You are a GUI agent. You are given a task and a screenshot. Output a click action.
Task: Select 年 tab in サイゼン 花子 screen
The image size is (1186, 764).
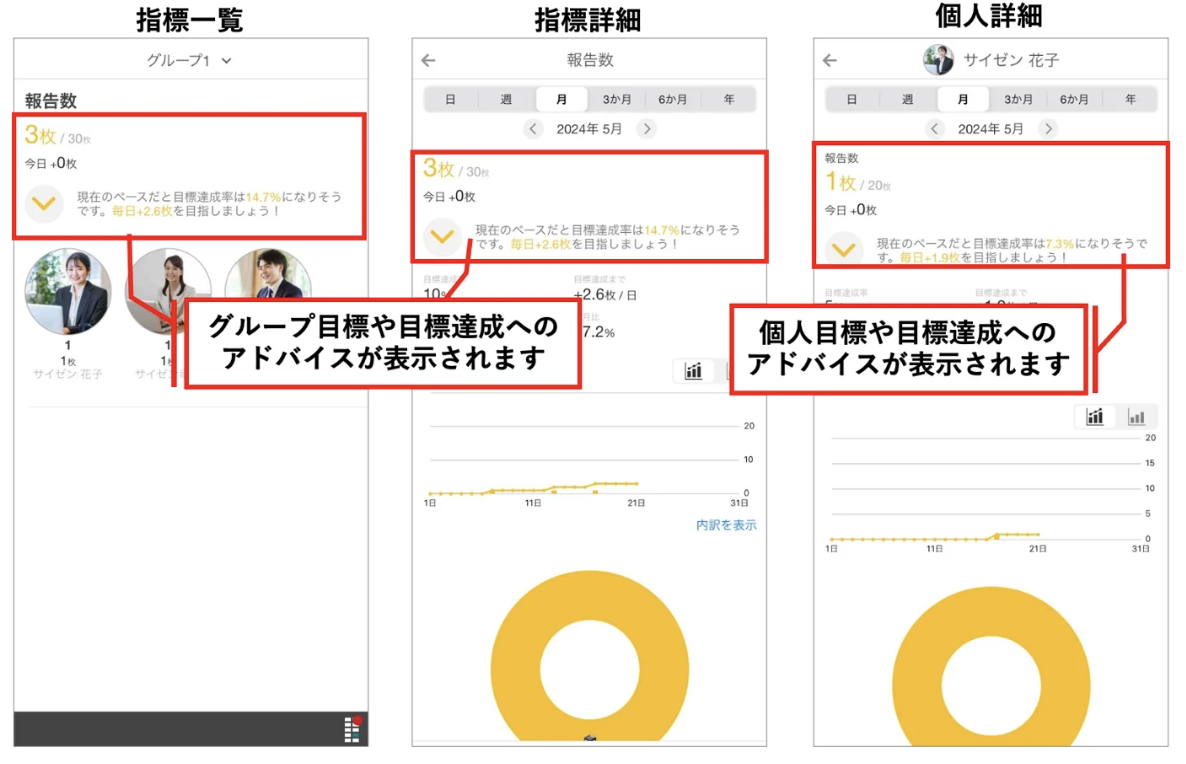[x=1130, y=99]
